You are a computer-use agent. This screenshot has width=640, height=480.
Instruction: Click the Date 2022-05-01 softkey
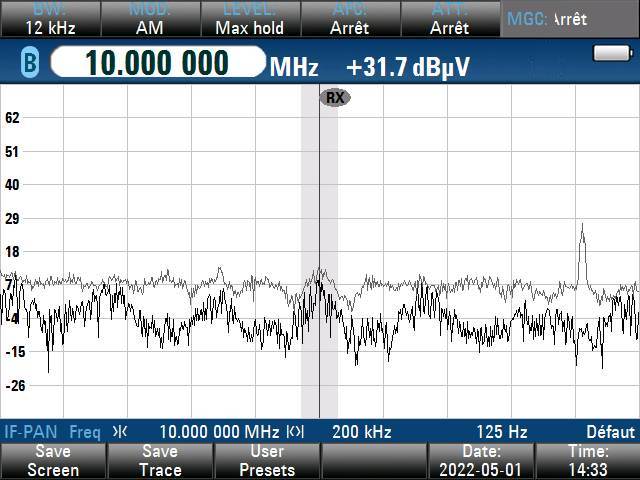click(x=481, y=461)
